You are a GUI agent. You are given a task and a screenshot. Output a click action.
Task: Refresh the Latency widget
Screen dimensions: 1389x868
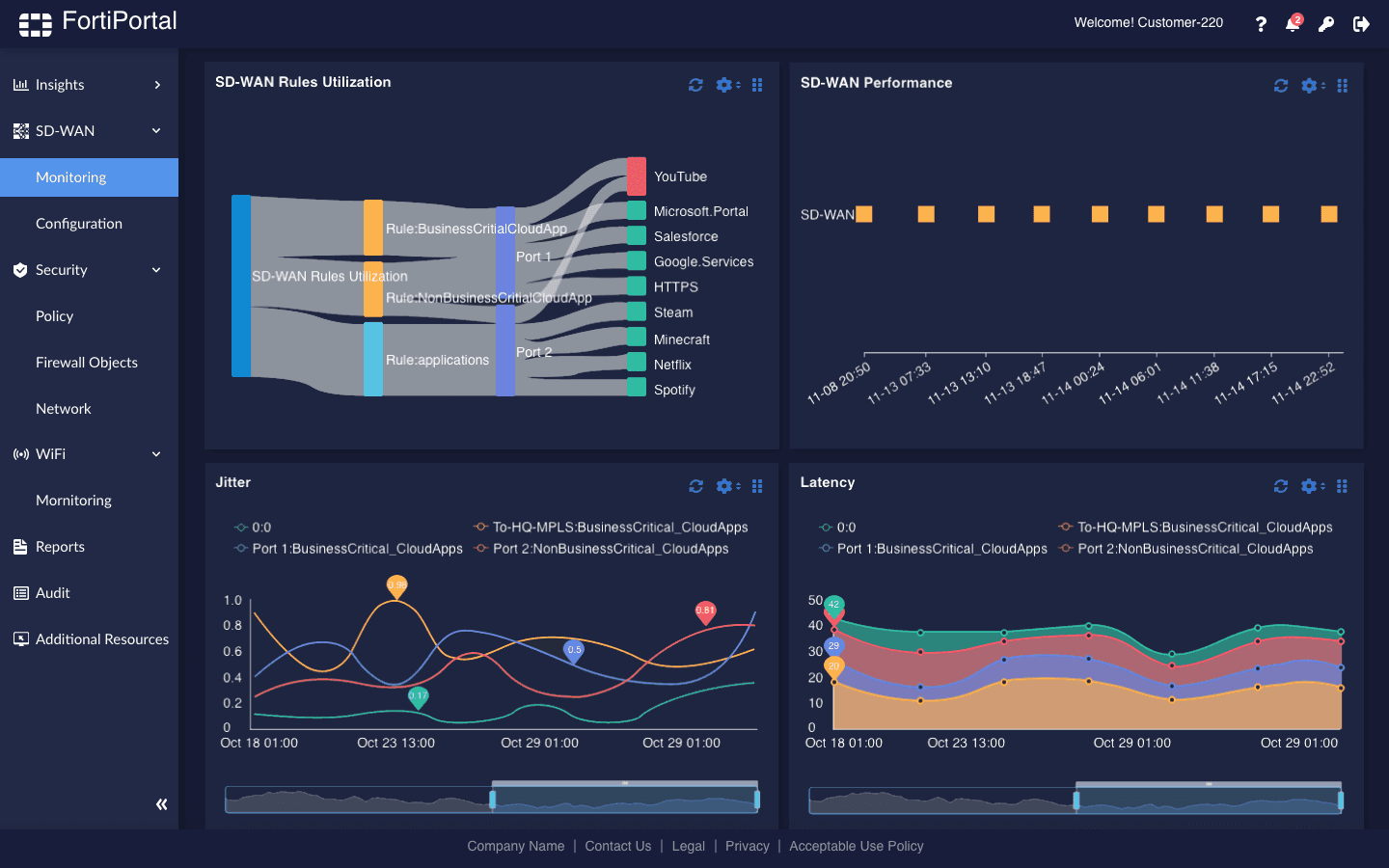coord(1281,486)
